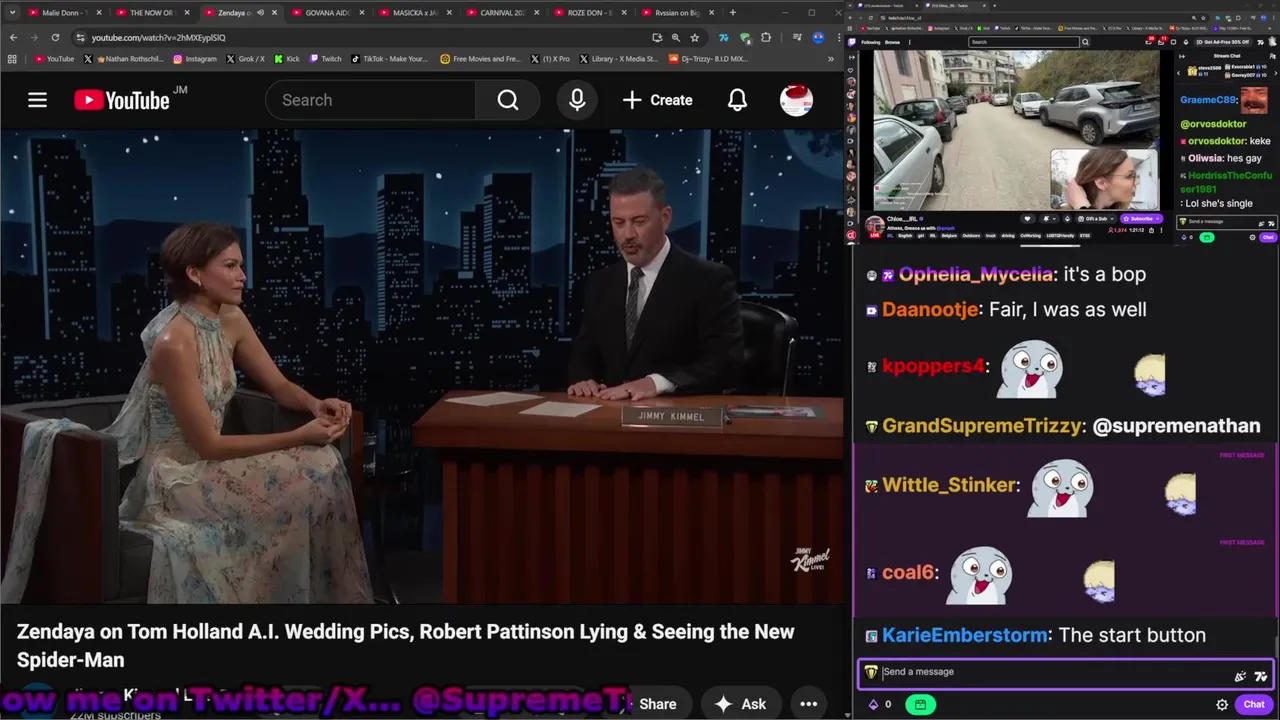The width and height of the screenshot is (1280, 720).
Task: Open the Jimmy Kimmel video player
Action: pyautogui.click(x=422, y=366)
